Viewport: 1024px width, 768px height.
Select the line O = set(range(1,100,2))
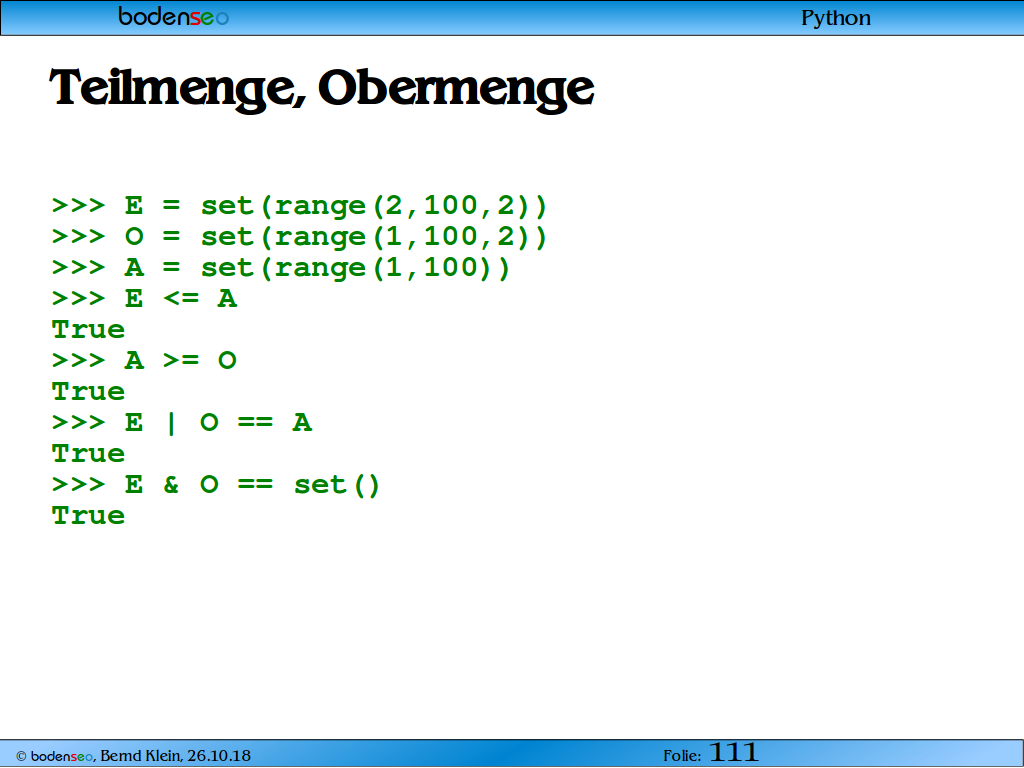299,236
